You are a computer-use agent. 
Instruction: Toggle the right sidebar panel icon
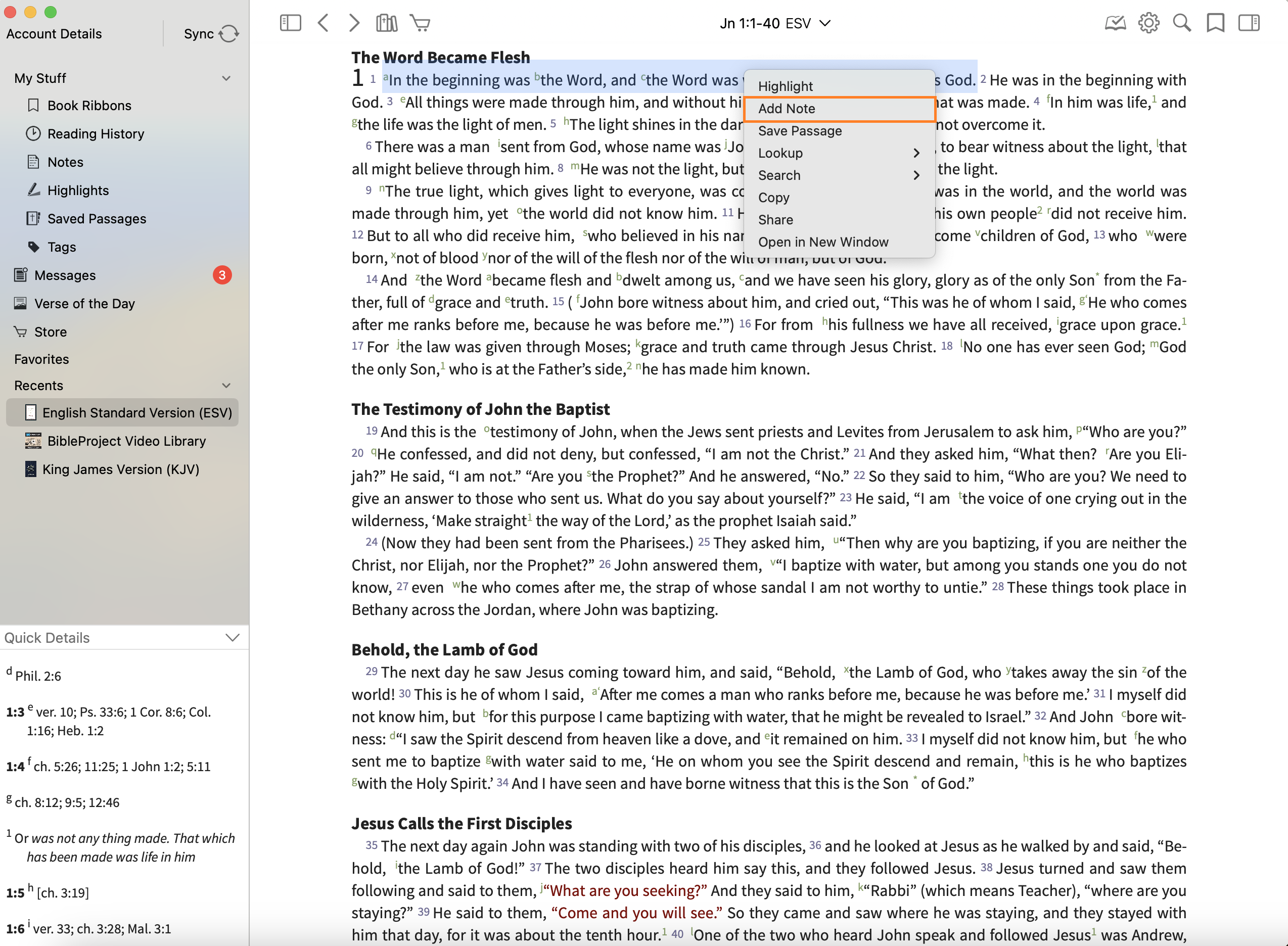tap(1249, 23)
